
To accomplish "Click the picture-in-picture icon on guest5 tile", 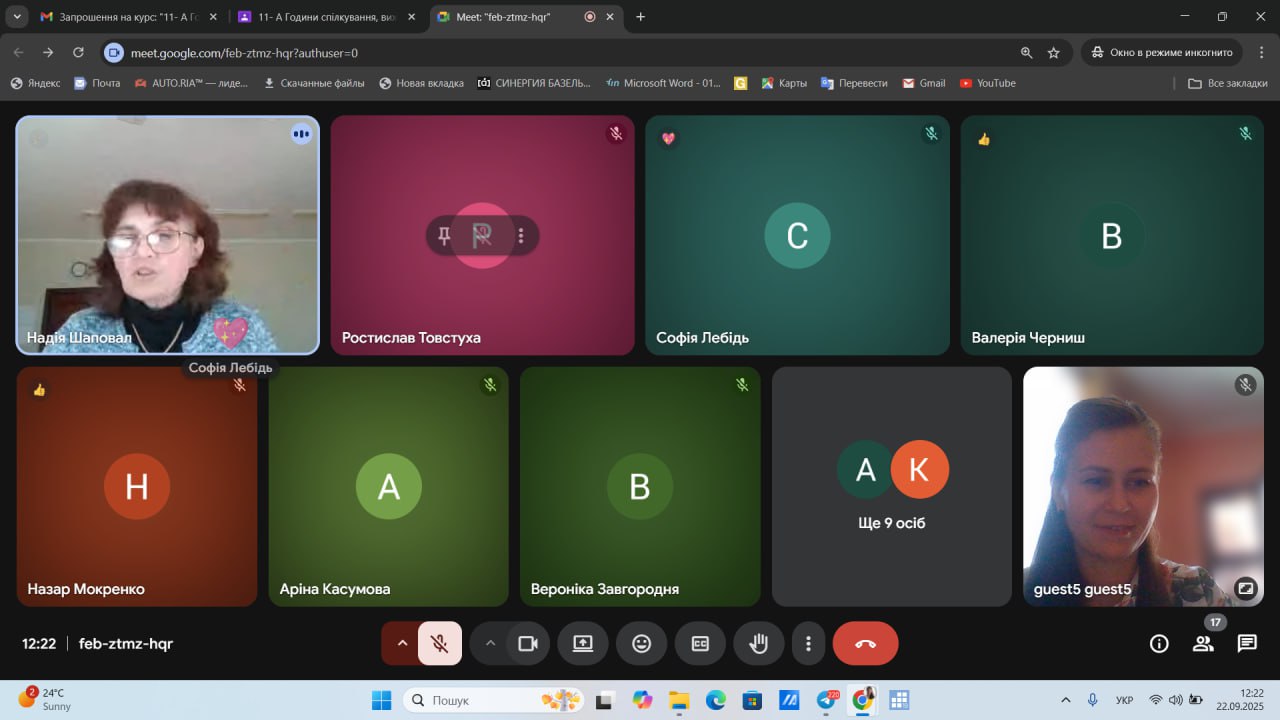I will click(1245, 588).
